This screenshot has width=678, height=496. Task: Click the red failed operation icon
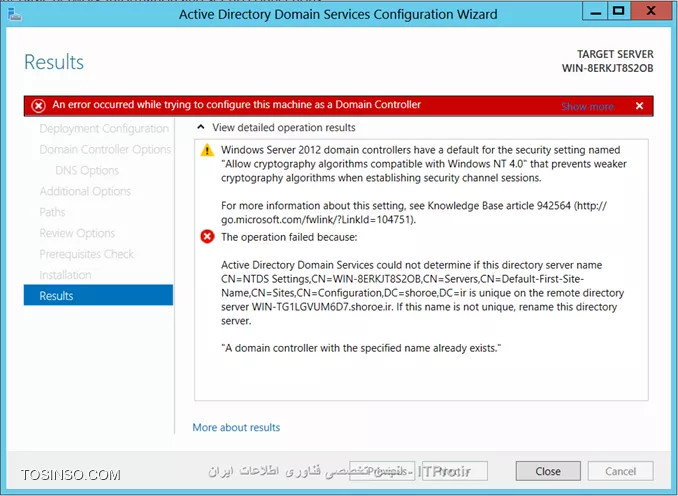pyautogui.click(x=208, y=237)
